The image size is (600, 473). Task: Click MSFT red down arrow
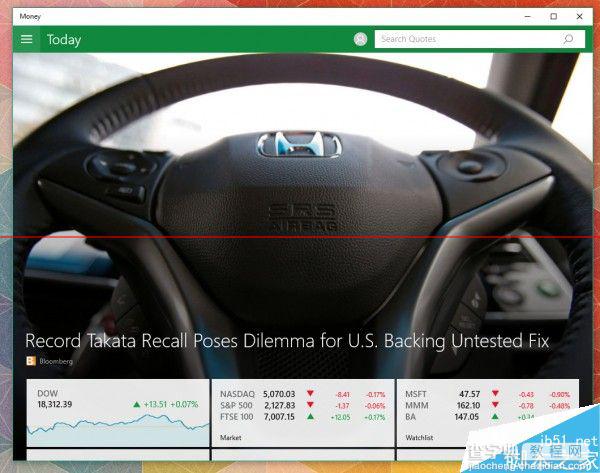pyautogui.click(x=495, y=393)
